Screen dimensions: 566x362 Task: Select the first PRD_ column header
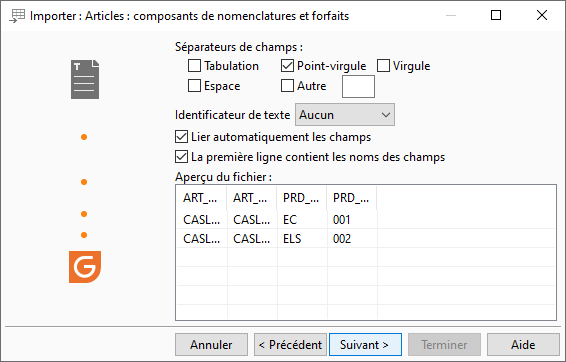302,198
